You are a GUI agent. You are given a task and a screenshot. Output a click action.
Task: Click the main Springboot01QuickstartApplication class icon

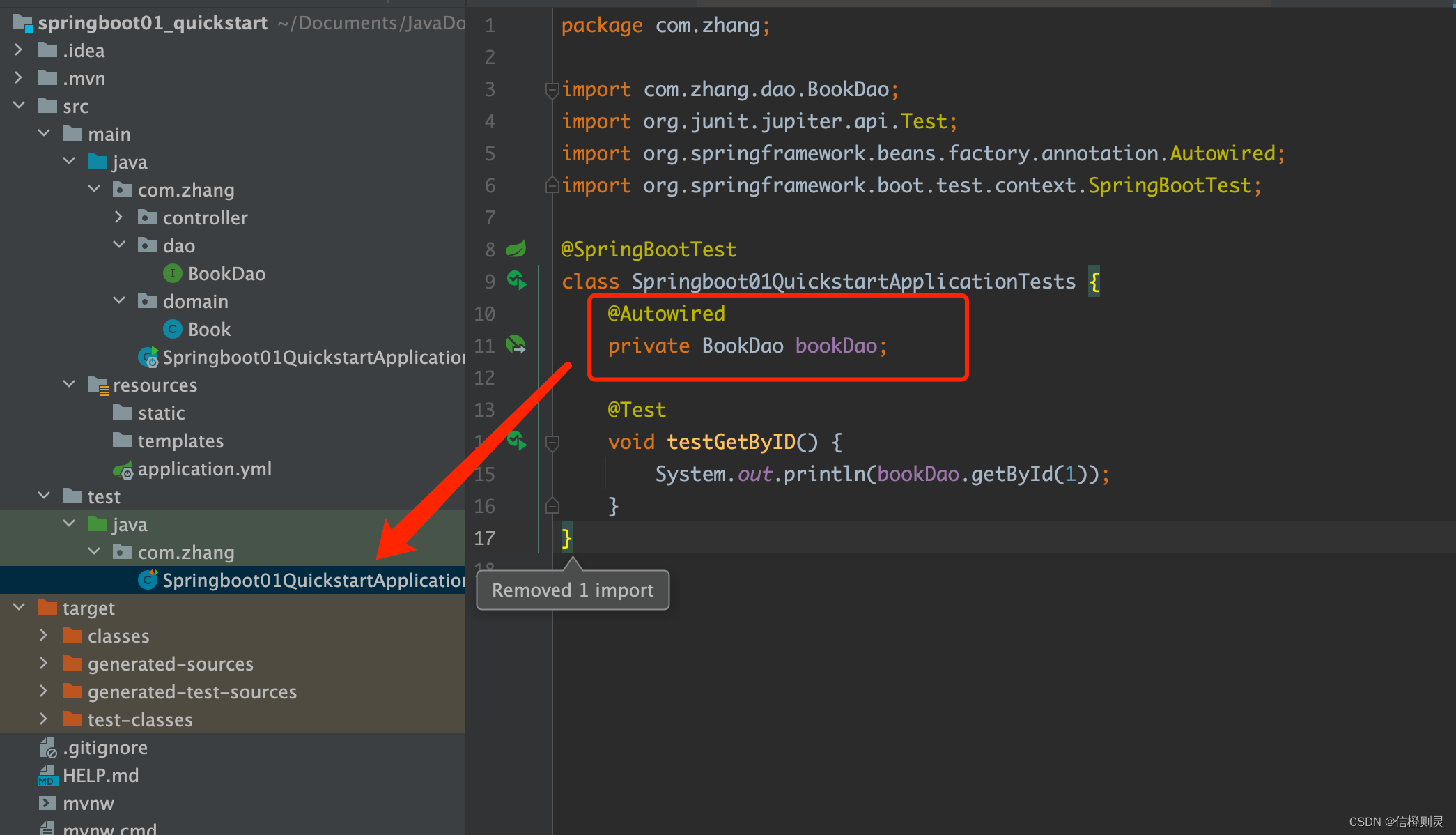pyautogui.click(x=148, y=358)
